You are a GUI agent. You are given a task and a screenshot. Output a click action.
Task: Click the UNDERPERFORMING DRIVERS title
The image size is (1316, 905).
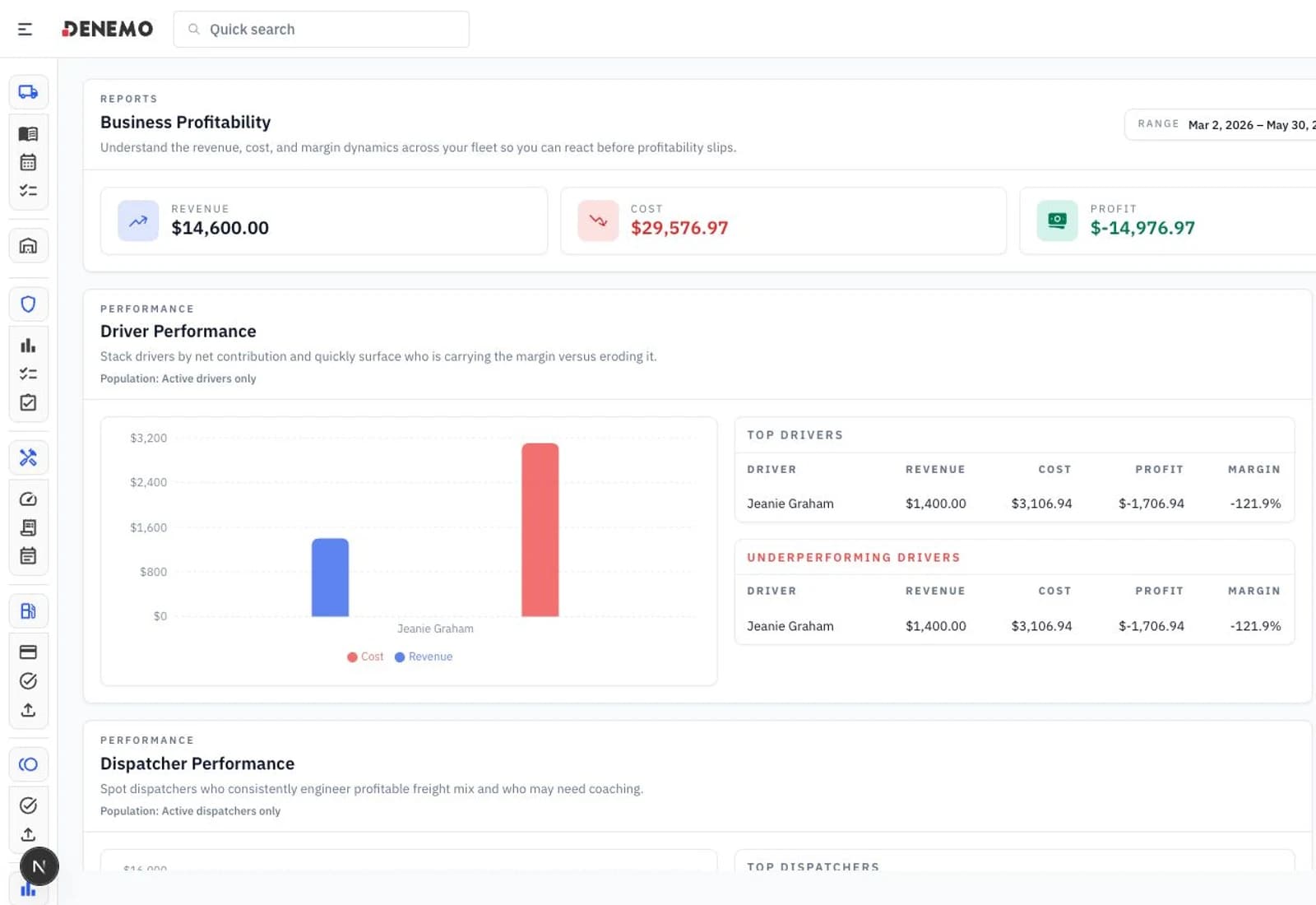pyautogui.click(x=854, y=558)
